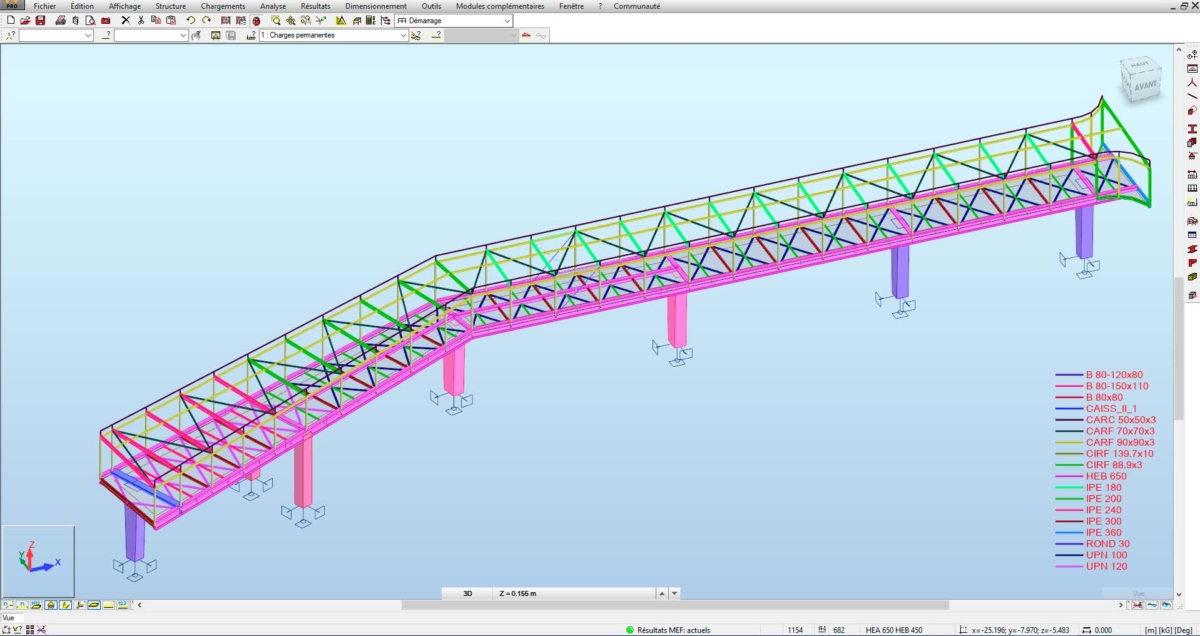Paste from clipboard
1200x636 pixels.
171,20
